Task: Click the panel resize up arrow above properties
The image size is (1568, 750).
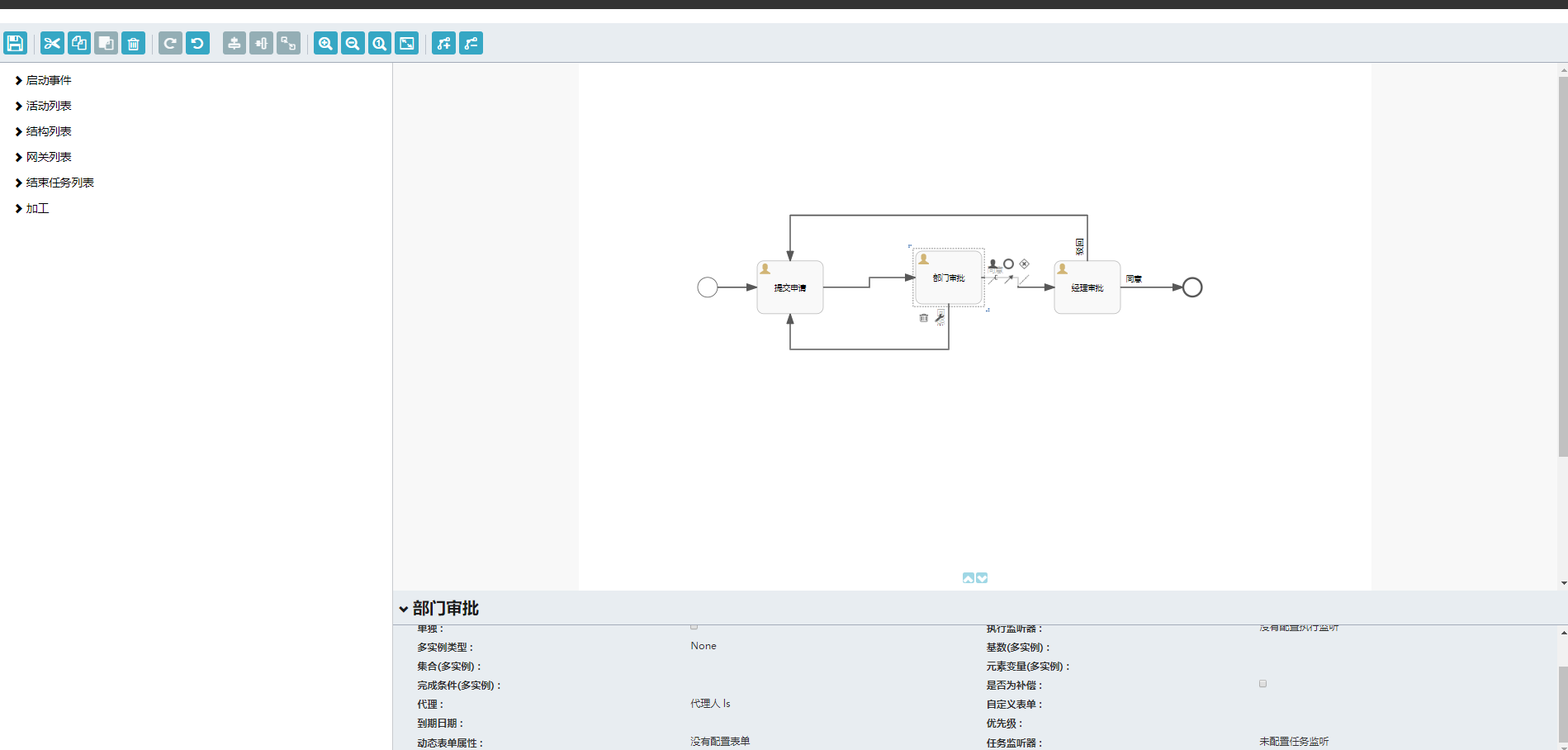Action: [x=969, y=578]
